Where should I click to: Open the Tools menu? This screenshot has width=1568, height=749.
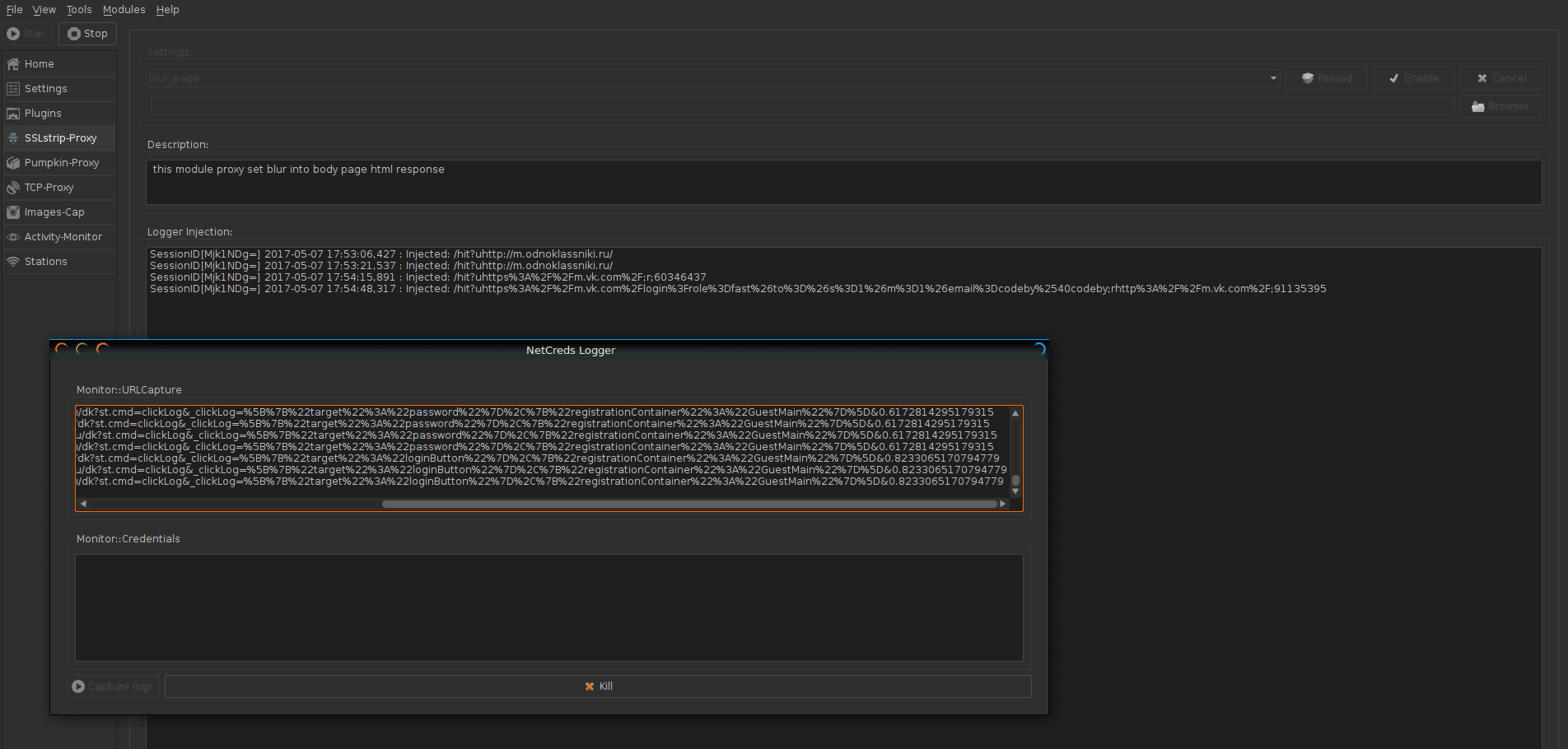(x=79, y=10)
